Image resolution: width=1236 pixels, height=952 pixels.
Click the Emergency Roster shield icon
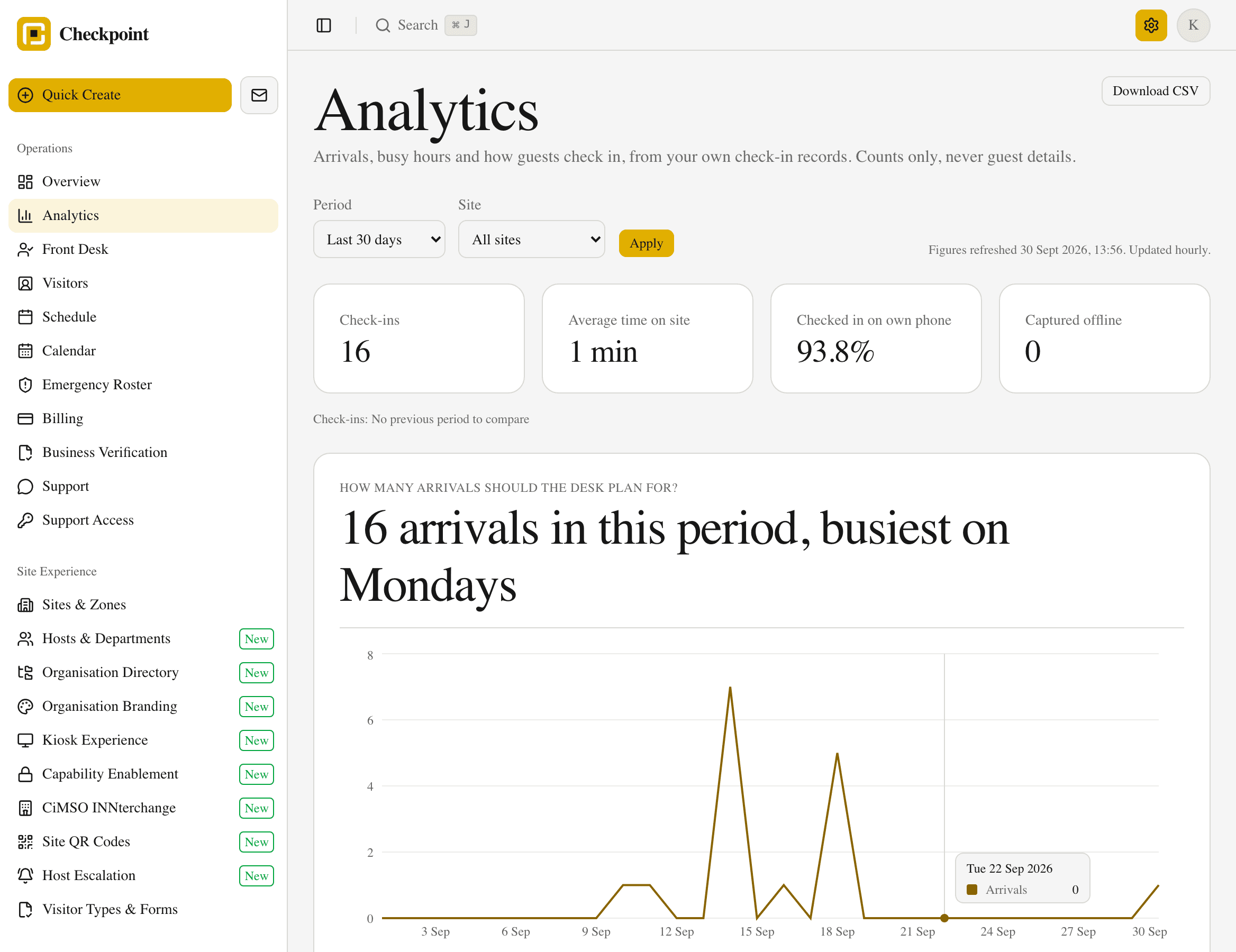(25, 385)
